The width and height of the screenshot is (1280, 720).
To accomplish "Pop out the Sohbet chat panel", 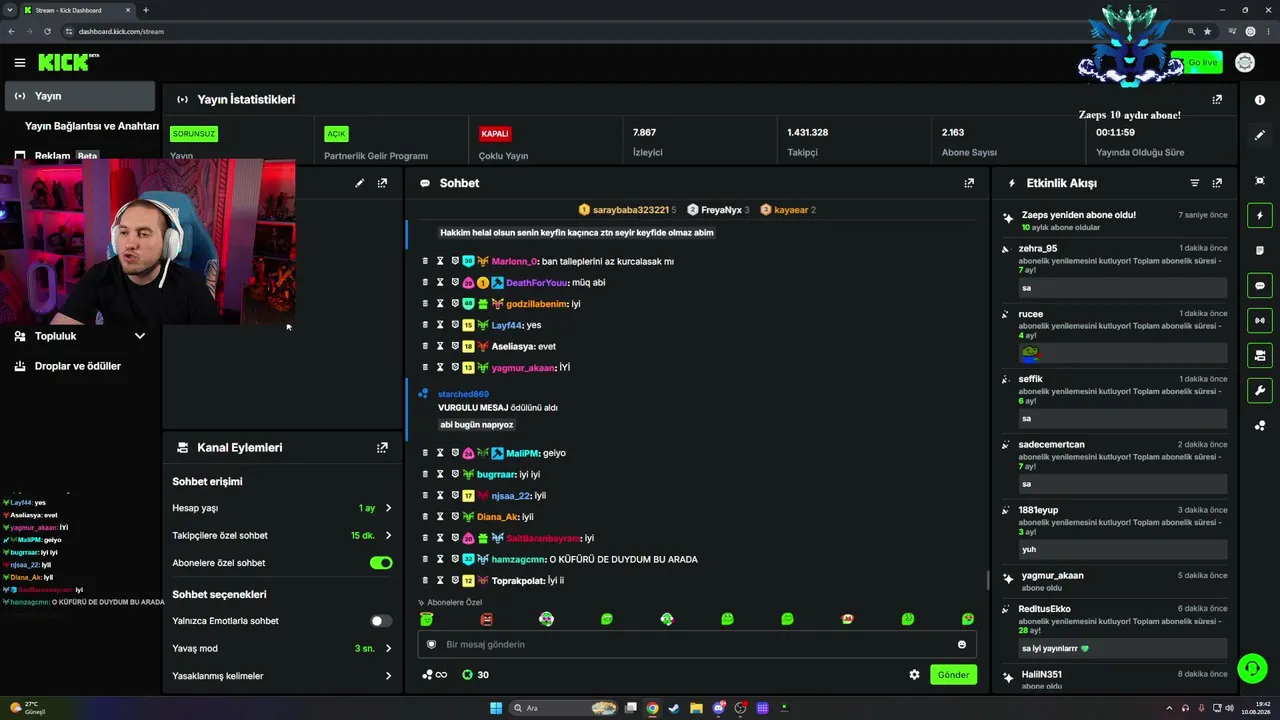I will pyautogui.click(x=969, y=183).
